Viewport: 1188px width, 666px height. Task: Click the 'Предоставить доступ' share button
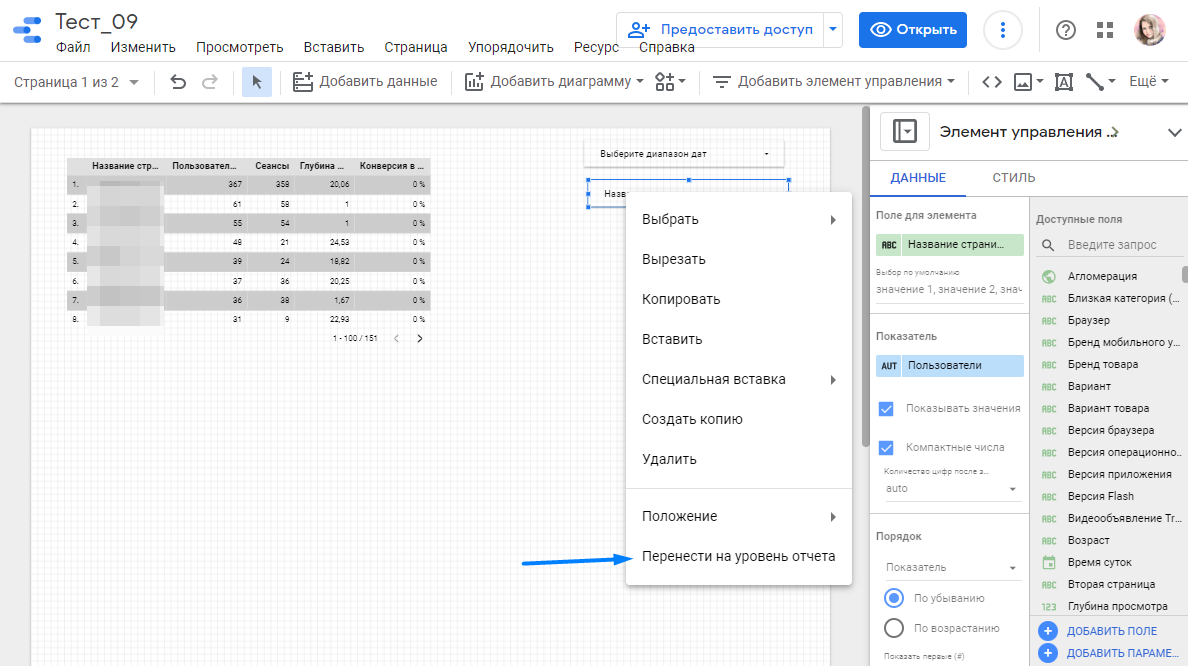(720, 30)
